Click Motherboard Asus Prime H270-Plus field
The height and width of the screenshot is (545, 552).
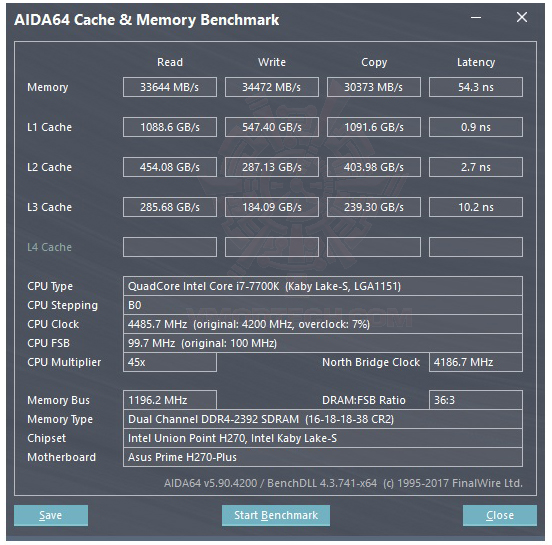323,457
